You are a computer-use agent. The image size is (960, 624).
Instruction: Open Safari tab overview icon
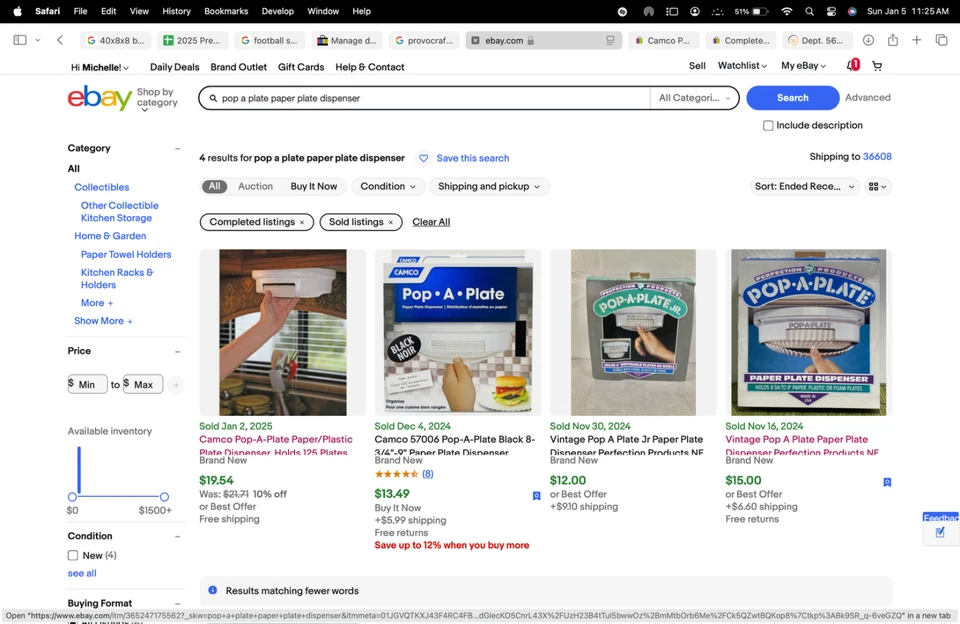[941, 40]
